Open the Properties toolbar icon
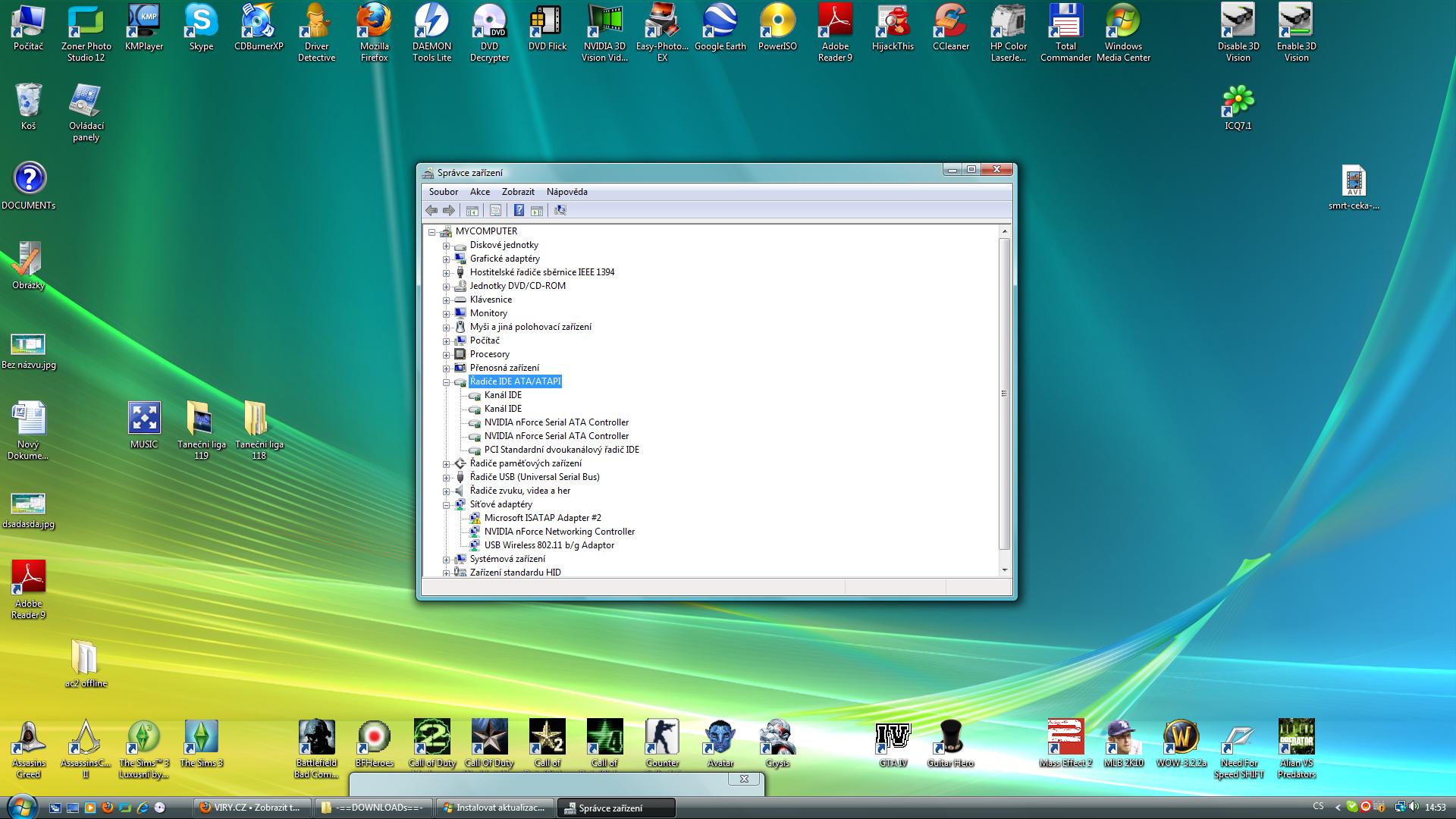 click(x=495, y=211)
